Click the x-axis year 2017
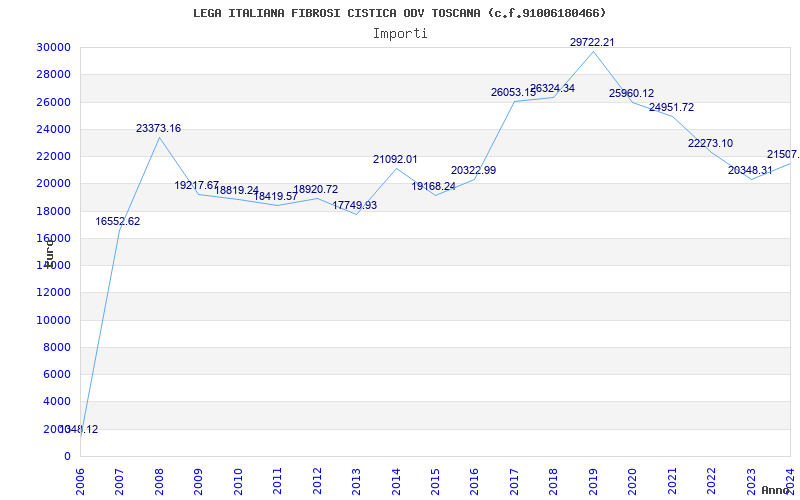 (x=514, y=481)
